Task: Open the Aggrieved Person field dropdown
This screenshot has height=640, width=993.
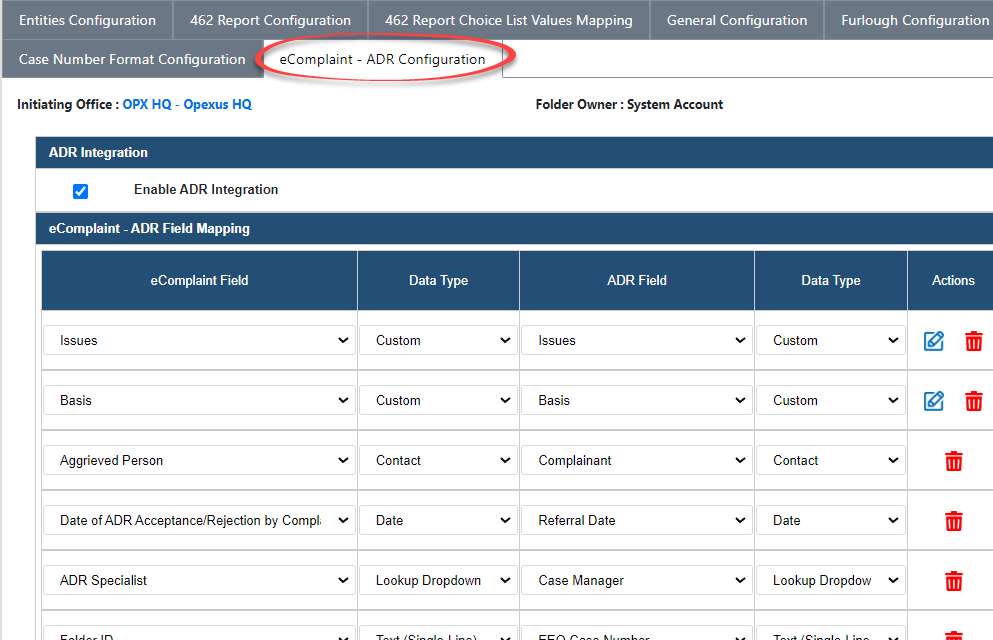Action: click(199, 460)
